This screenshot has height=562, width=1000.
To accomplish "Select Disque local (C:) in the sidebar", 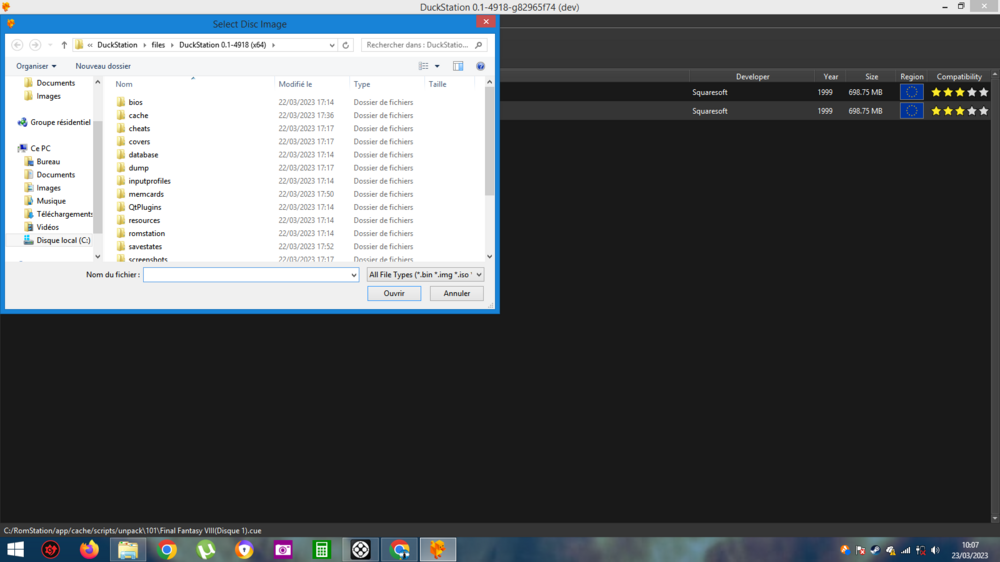I will [63, 240].
